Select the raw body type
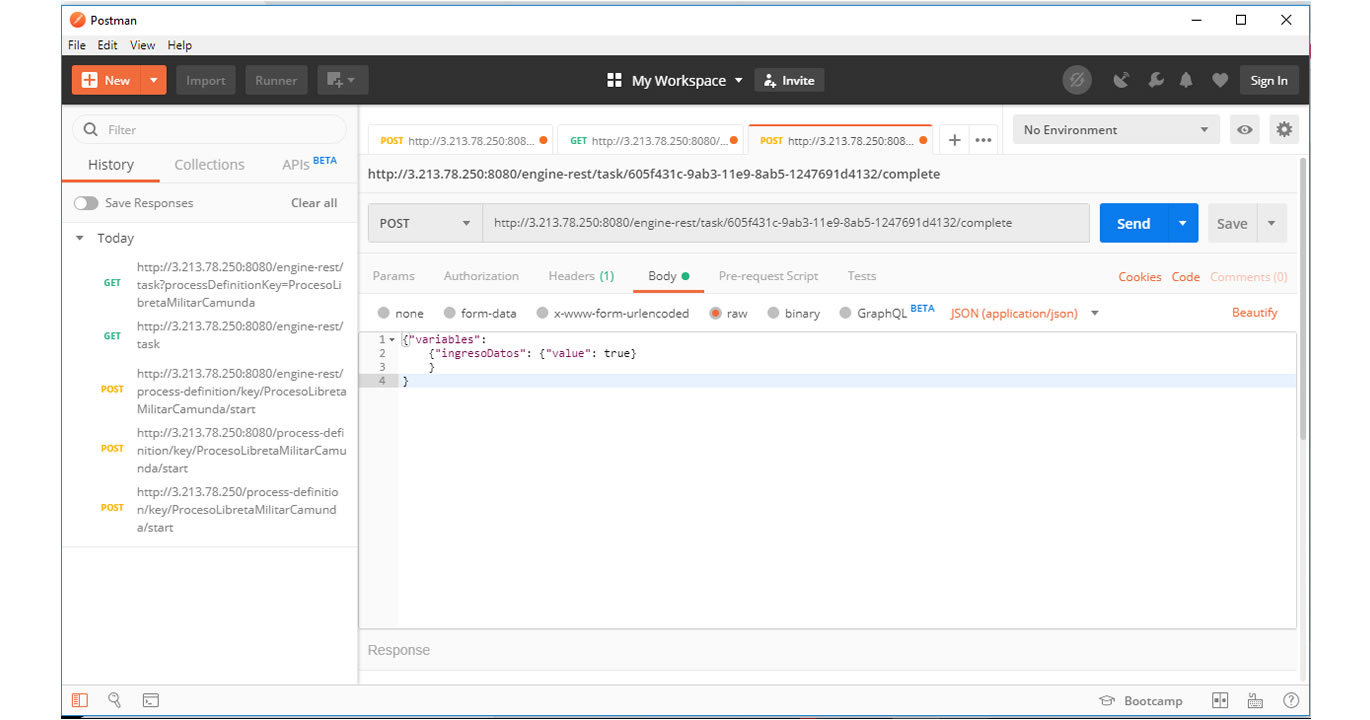 (716, 313)
